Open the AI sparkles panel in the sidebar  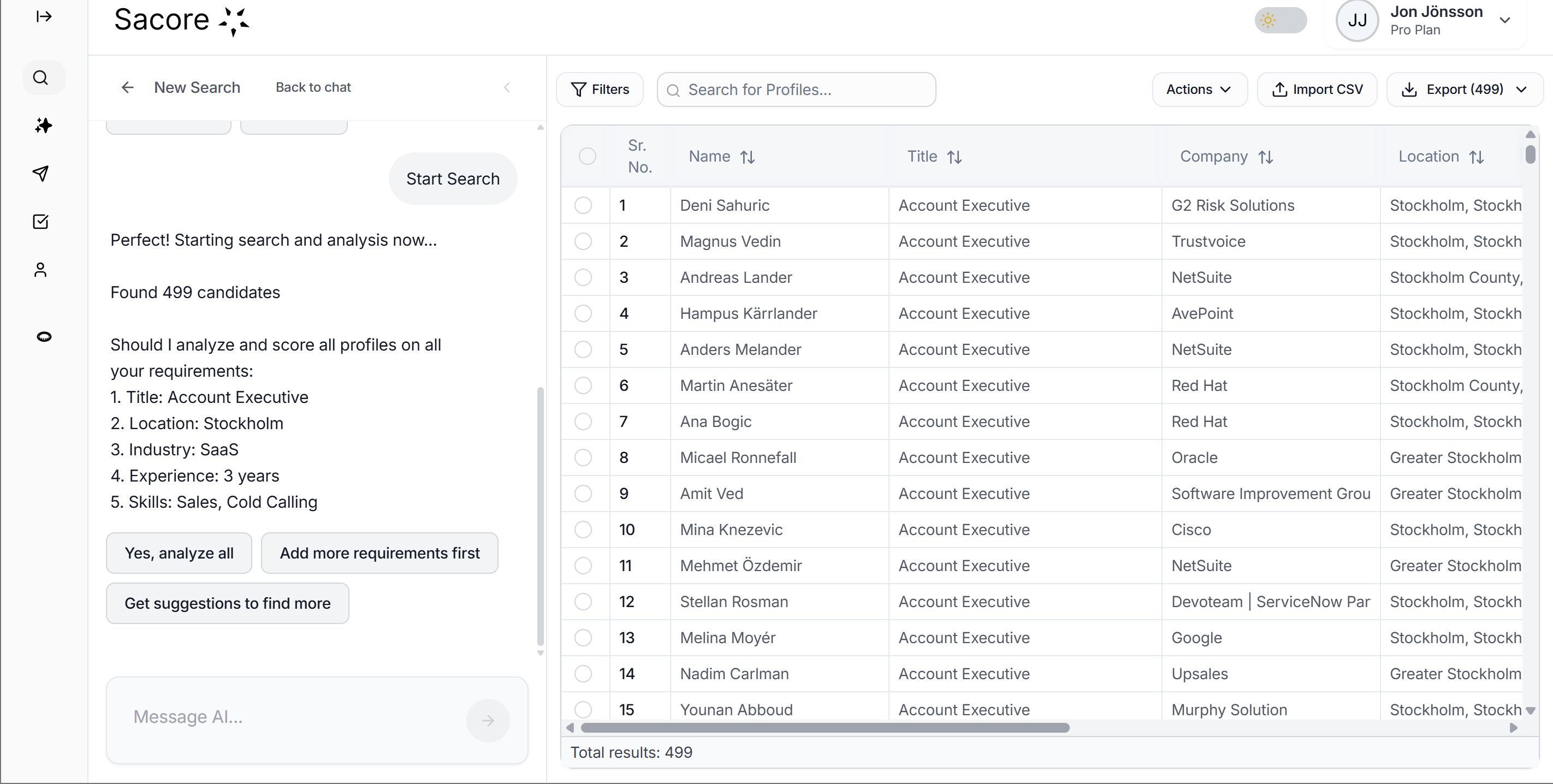pyautogui.click(x=42, y=126)
